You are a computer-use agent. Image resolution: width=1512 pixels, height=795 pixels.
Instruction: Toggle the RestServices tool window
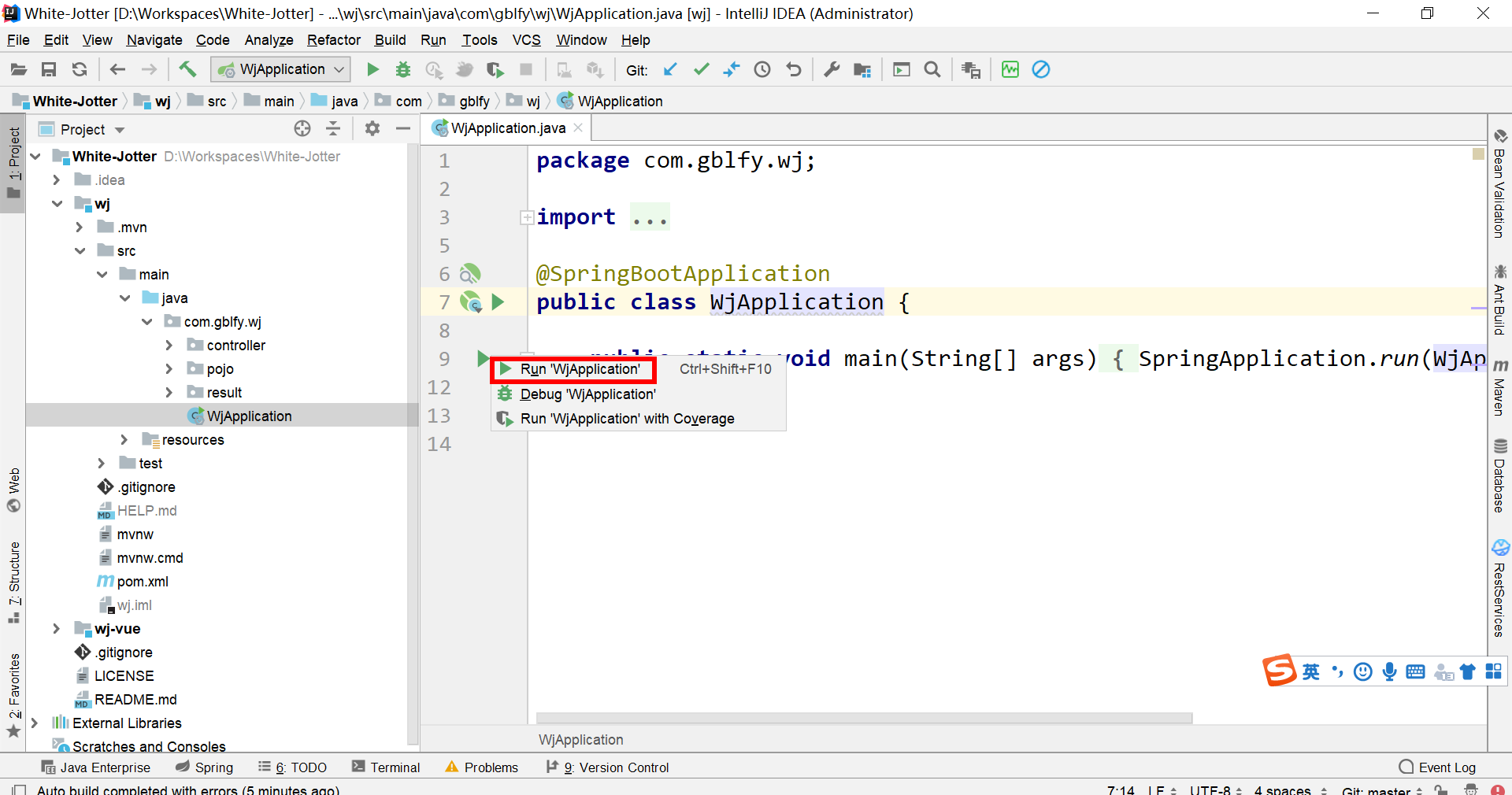point(1500,588)
